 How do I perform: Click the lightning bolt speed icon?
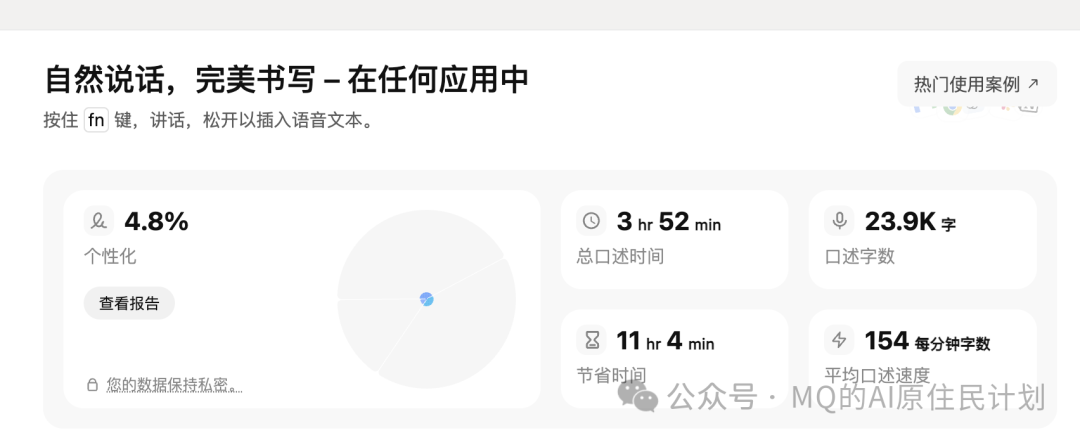(x=839, y=341)
